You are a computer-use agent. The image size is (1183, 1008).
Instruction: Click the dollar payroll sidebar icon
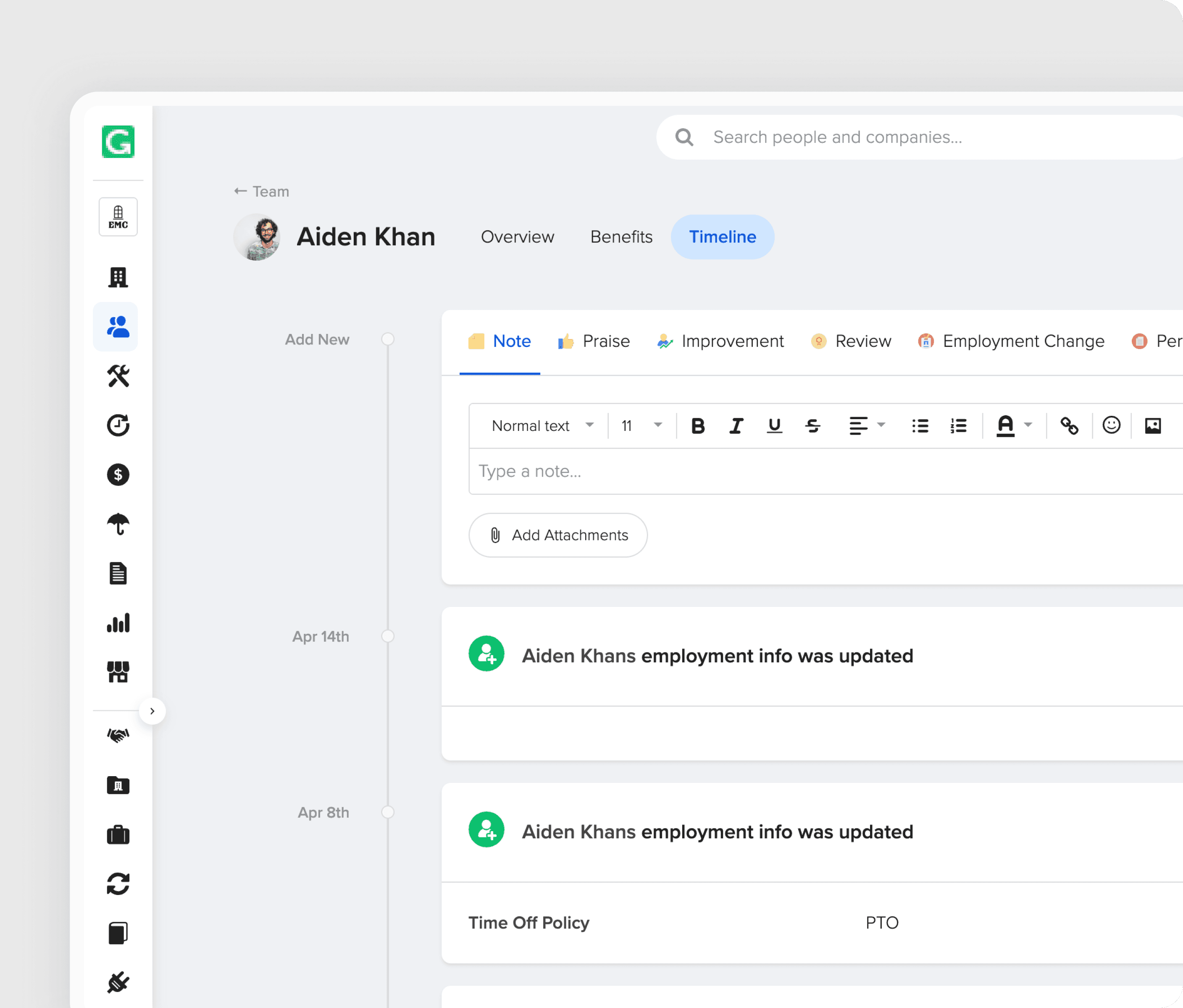[118, 475]
